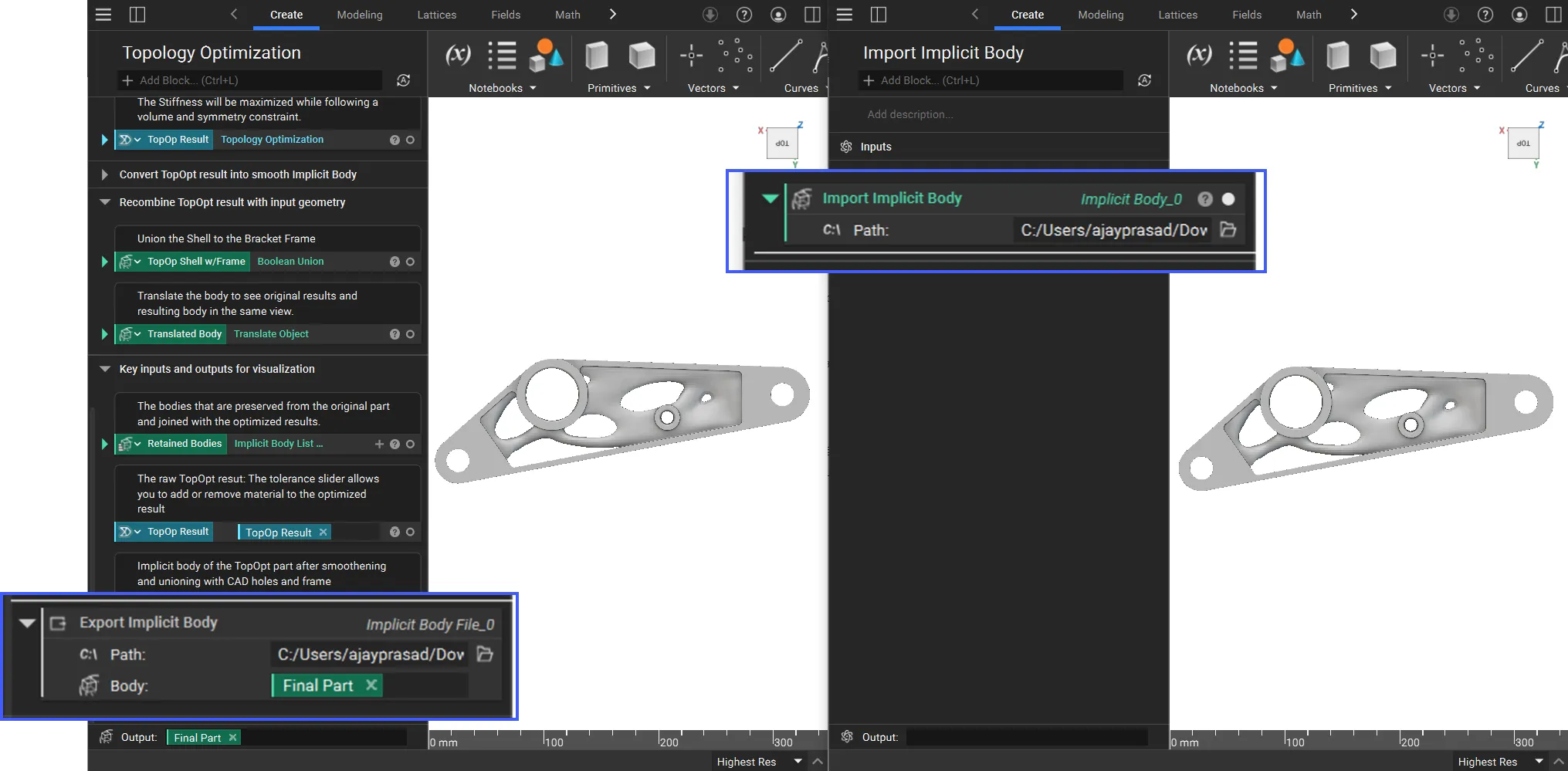Image resolution: width=1568 pixels, height=771 pixels.
Task: Click Add Block field in left window
Action: pos(250,80)
